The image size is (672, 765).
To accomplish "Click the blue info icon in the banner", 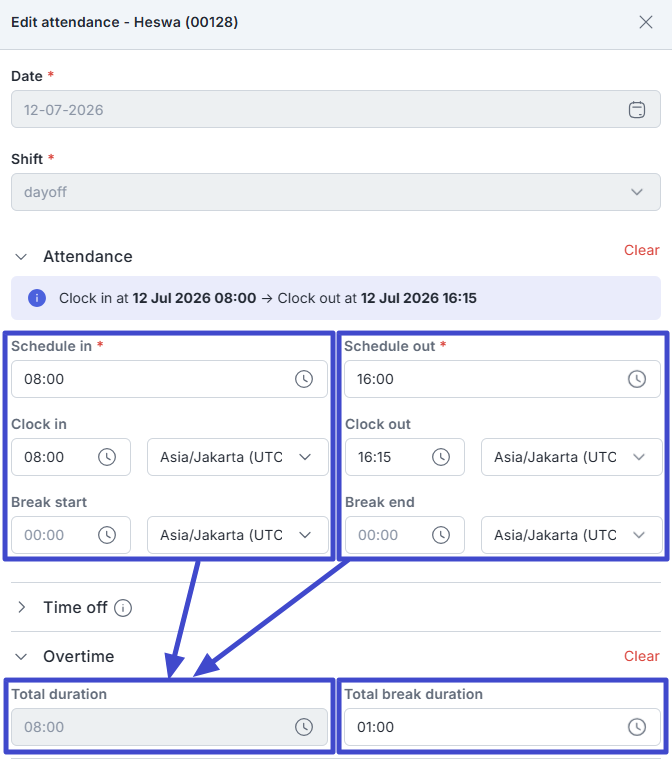I will [37, 298].
